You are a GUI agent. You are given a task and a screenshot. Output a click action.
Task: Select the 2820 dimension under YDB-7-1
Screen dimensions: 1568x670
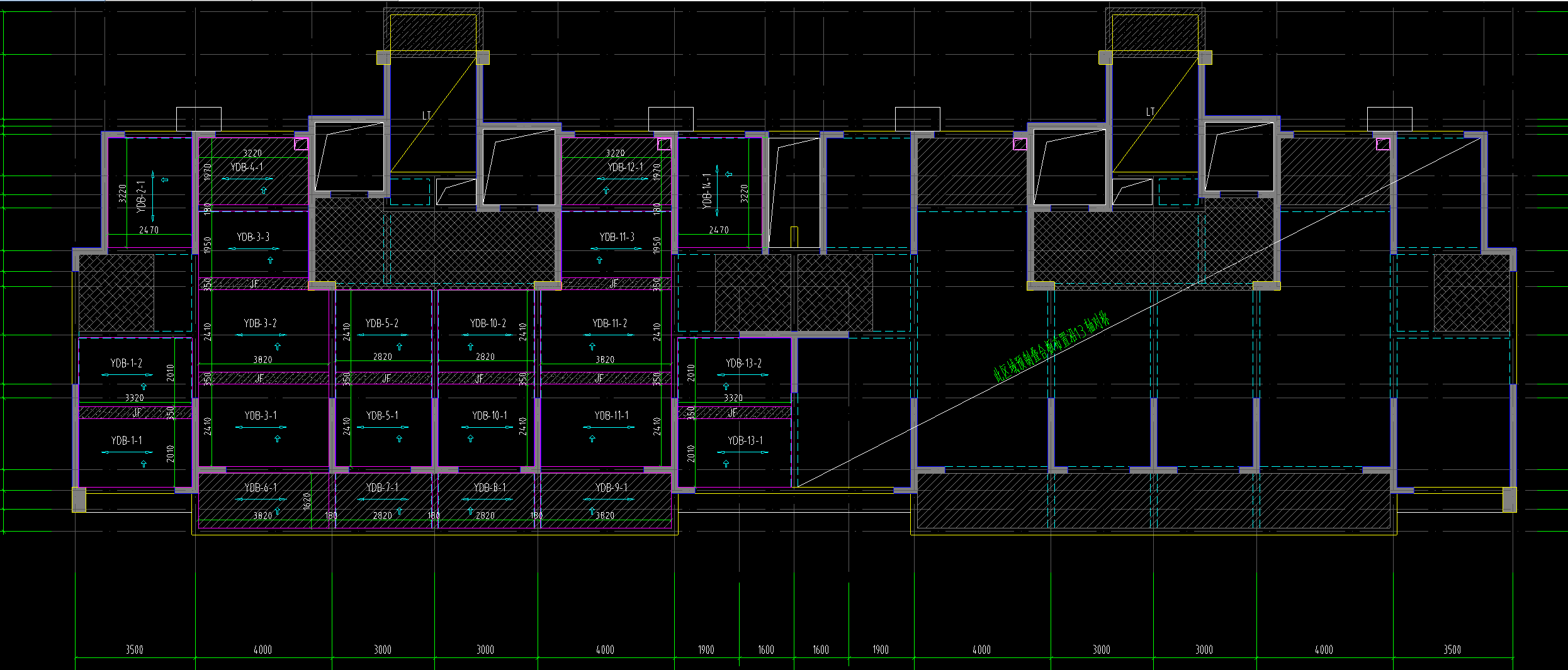(383, 516)
